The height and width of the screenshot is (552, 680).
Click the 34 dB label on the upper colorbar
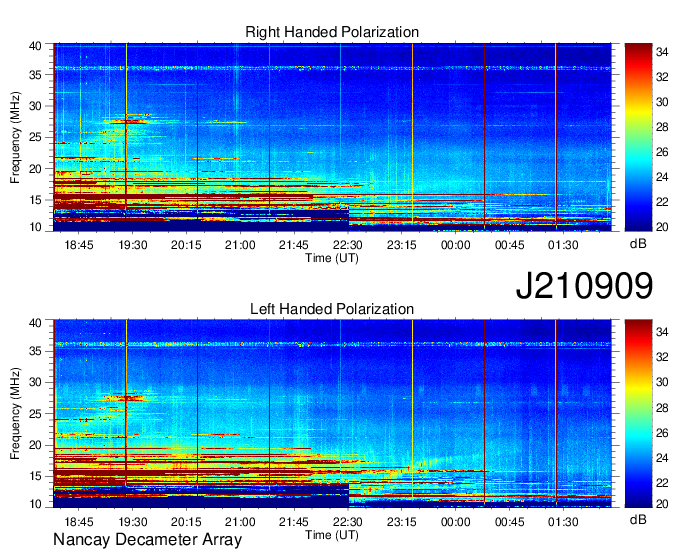click(662, 52)
